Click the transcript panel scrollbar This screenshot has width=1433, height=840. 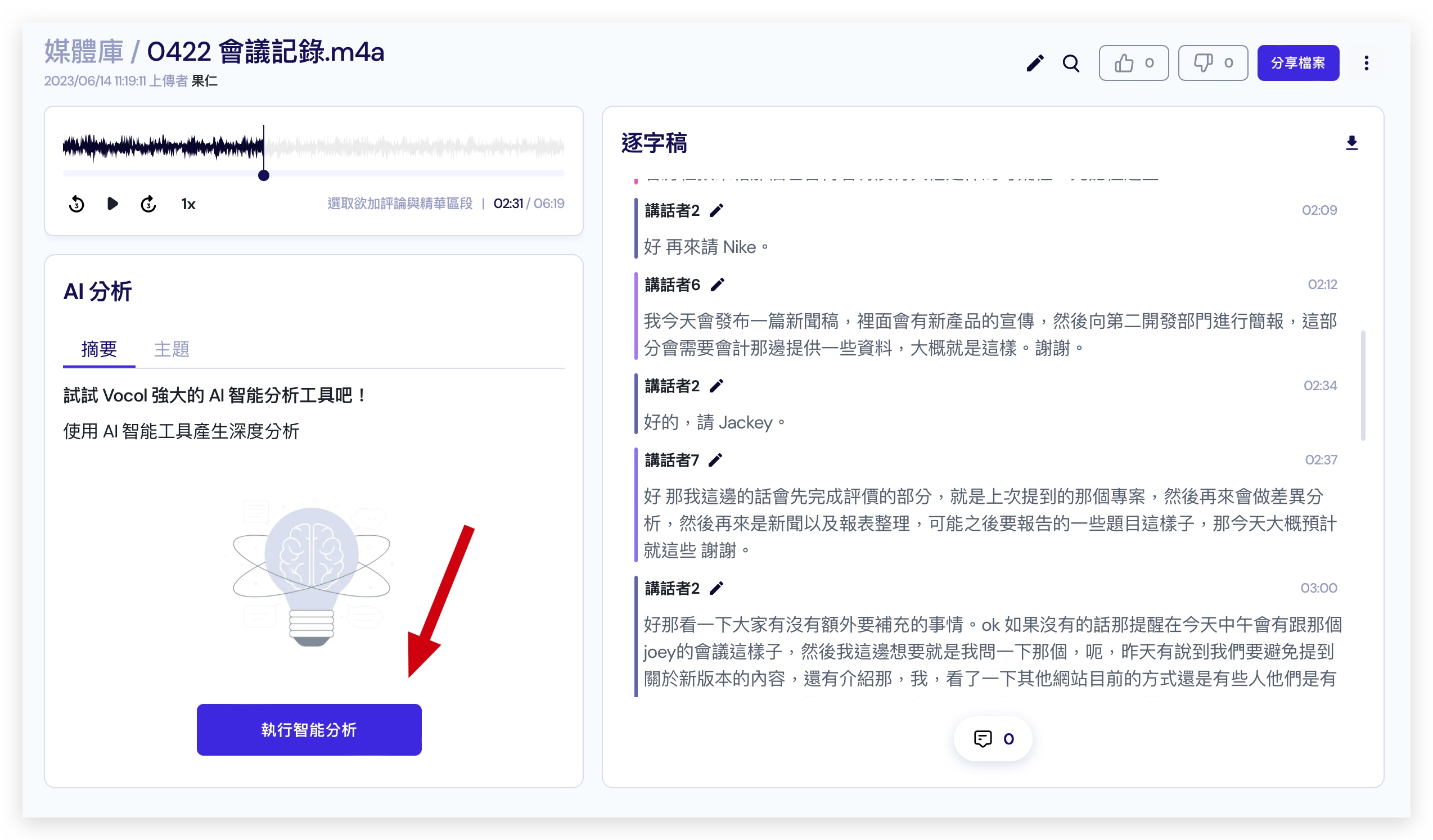(x=1363, y=385)
